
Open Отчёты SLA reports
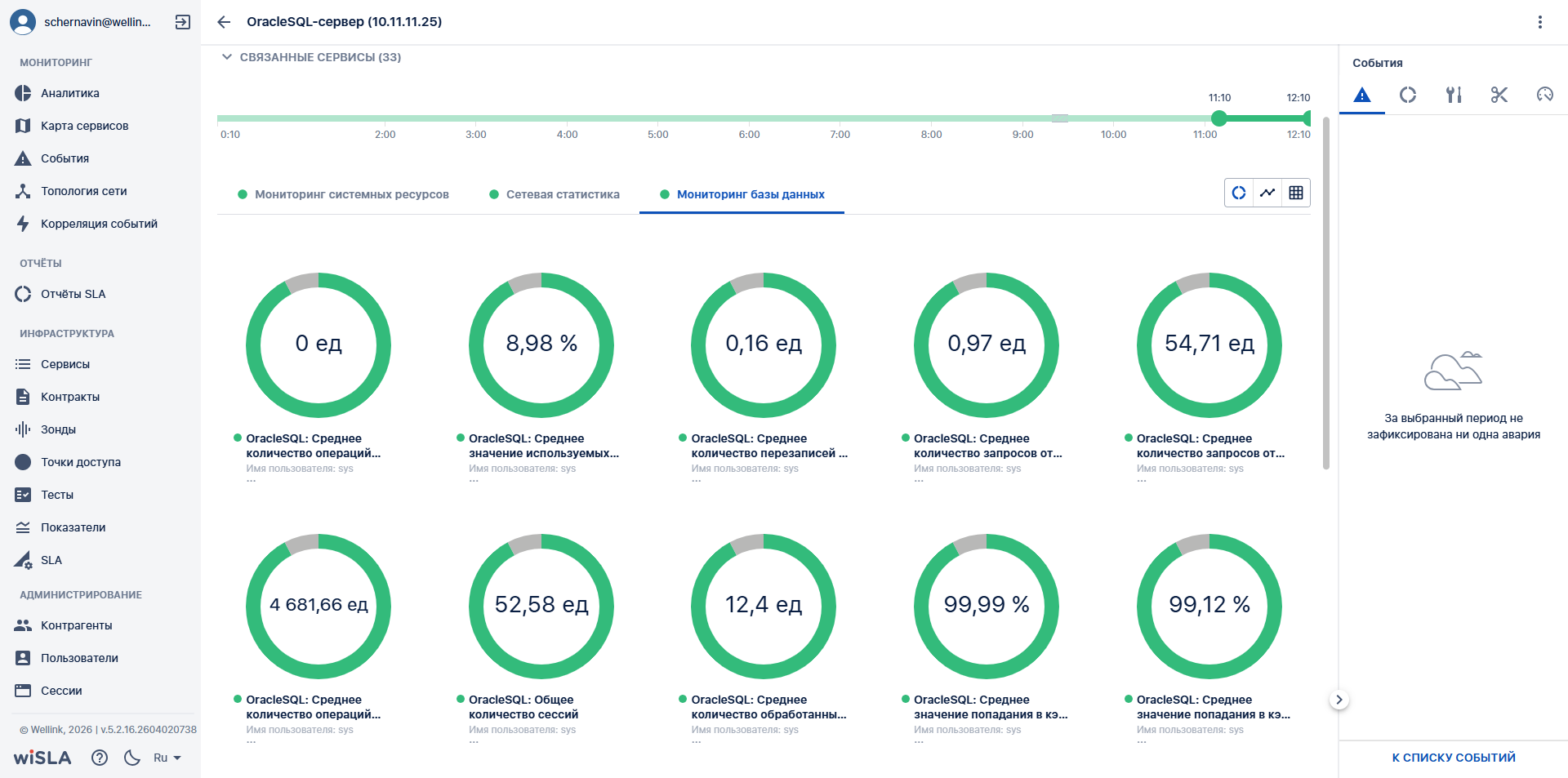click(100, 294)
